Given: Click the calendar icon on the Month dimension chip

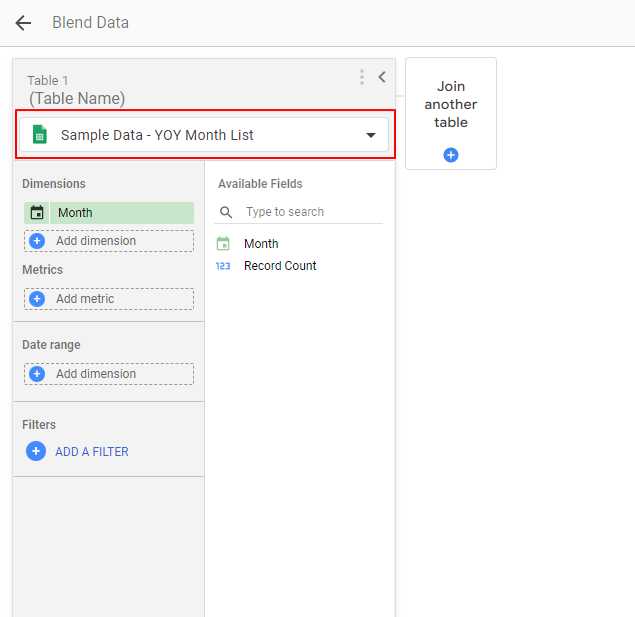Looking at the screenshot, I should pyautogui.click(x=37, y=213).
